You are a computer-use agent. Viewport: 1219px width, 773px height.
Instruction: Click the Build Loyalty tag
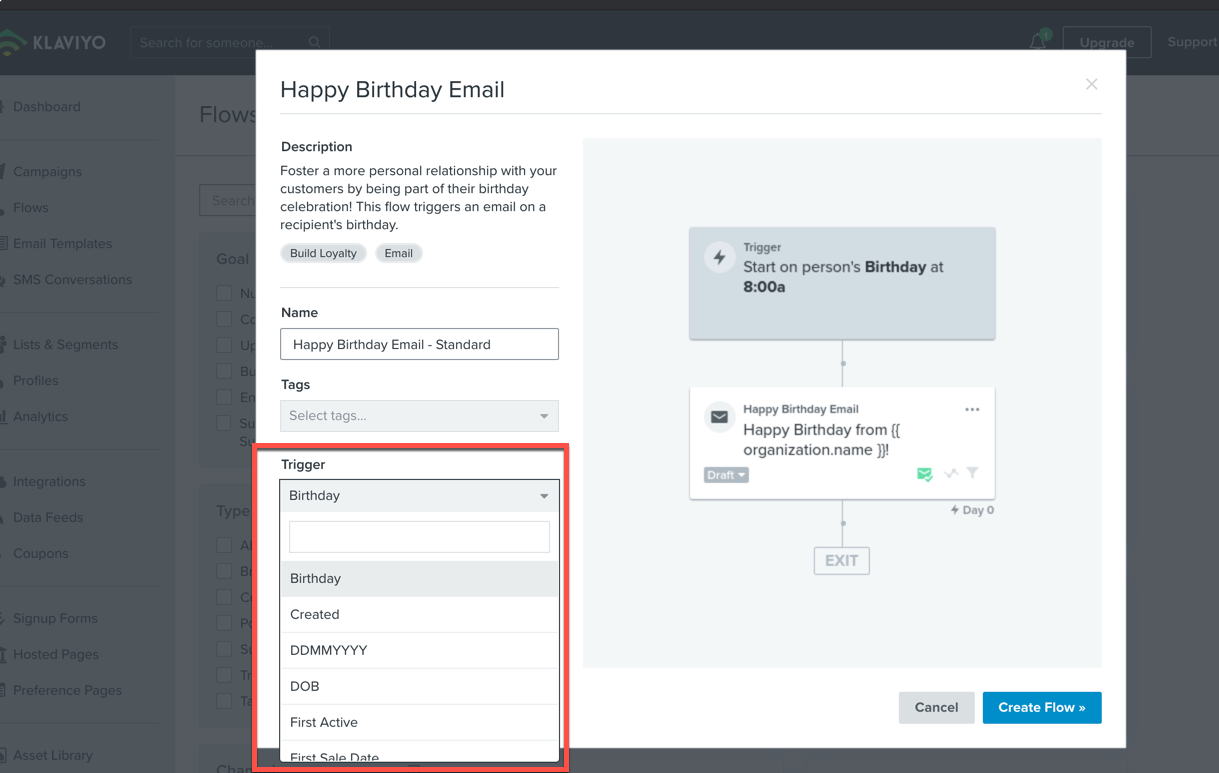[x=323, y=253]
